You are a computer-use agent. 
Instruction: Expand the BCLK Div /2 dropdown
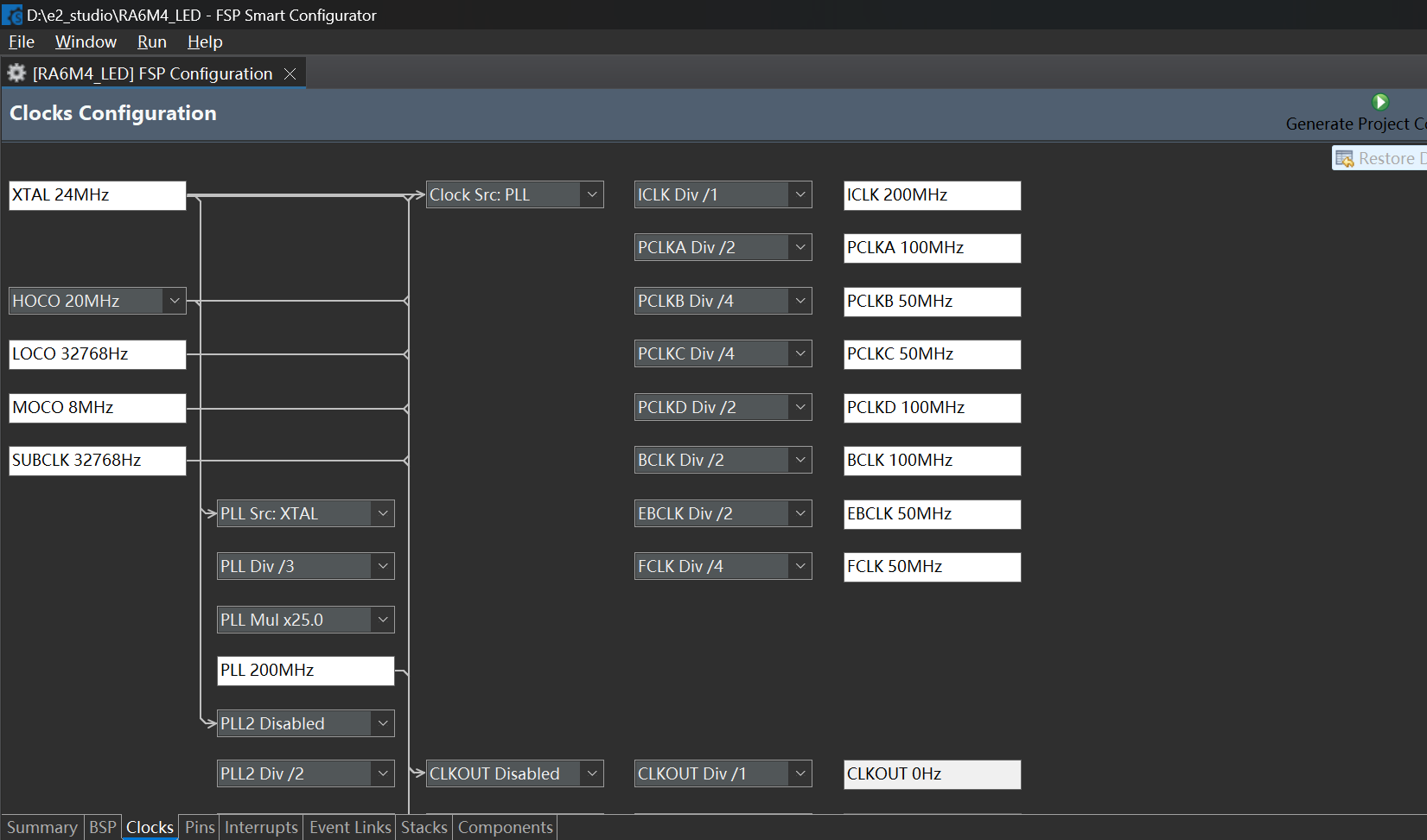[800, 460]
